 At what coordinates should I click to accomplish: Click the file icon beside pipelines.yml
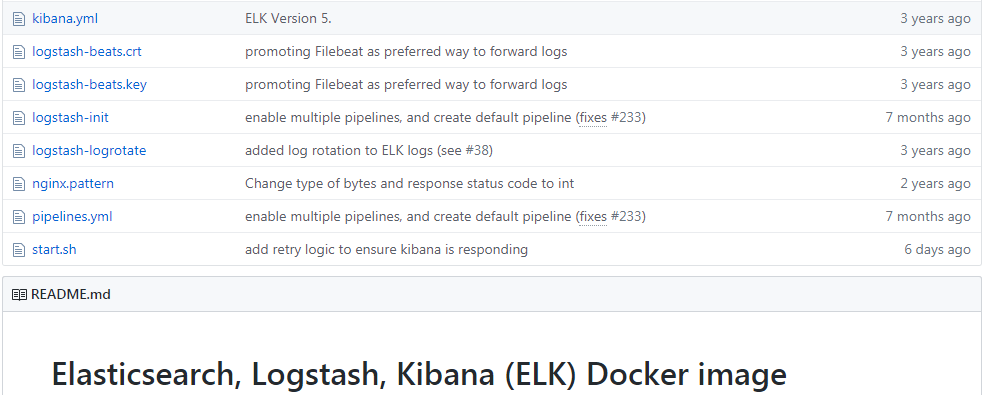[x=19, y=216]
